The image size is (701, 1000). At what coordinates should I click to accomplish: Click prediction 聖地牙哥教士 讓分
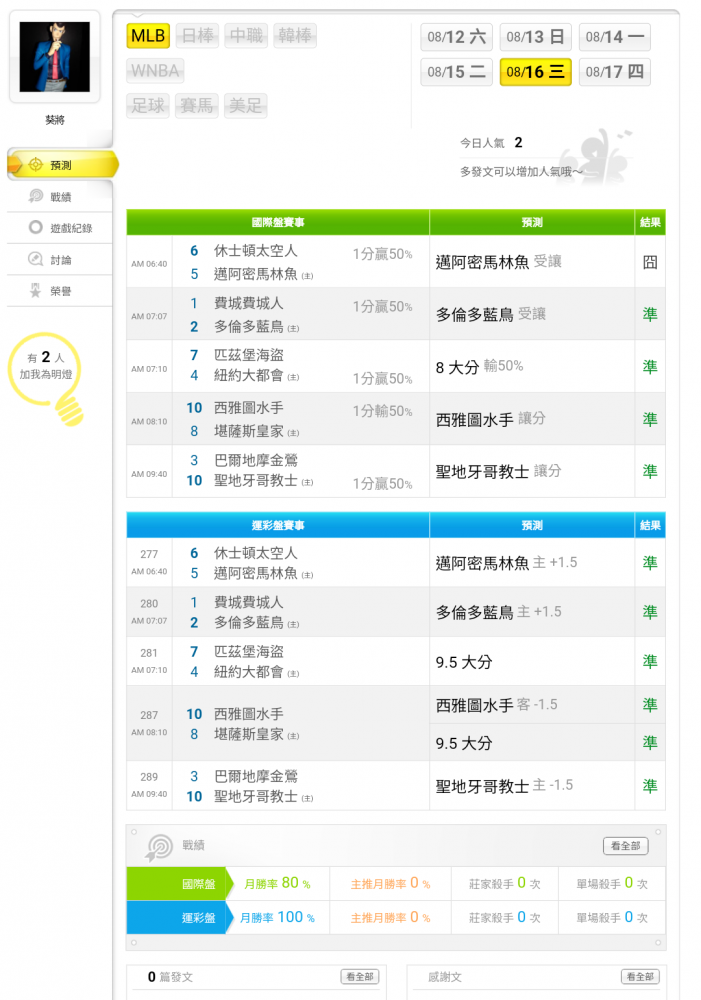(498, 471)
